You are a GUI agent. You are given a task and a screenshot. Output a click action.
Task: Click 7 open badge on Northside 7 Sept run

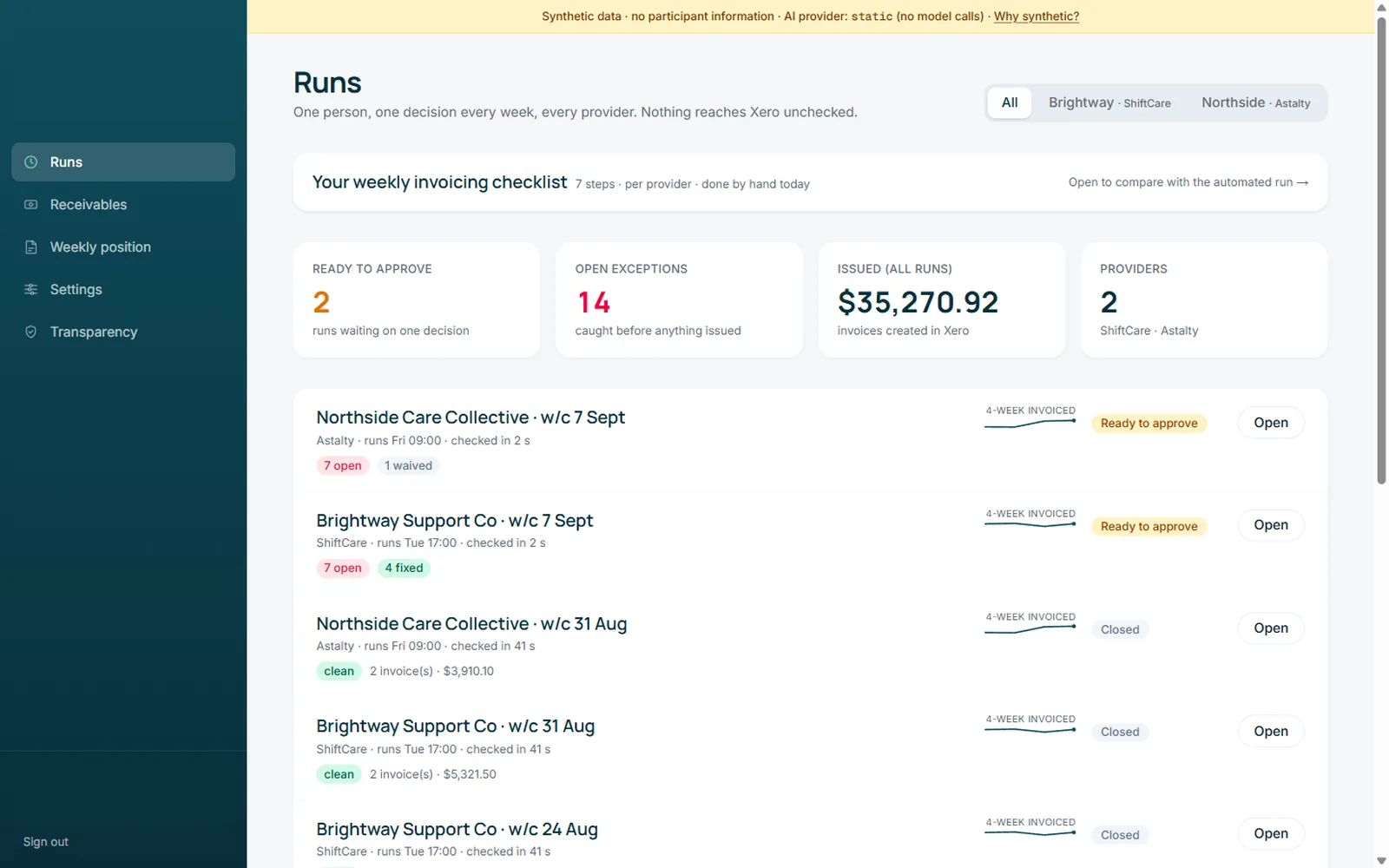click(x=343, y=466)
